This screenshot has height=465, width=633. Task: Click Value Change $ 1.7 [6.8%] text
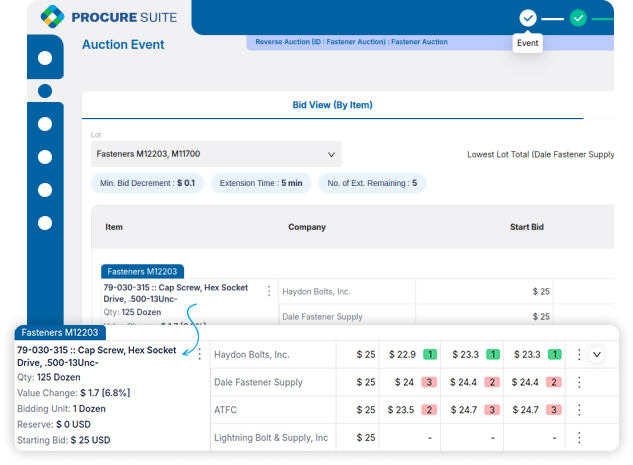[x=73, y=393]
